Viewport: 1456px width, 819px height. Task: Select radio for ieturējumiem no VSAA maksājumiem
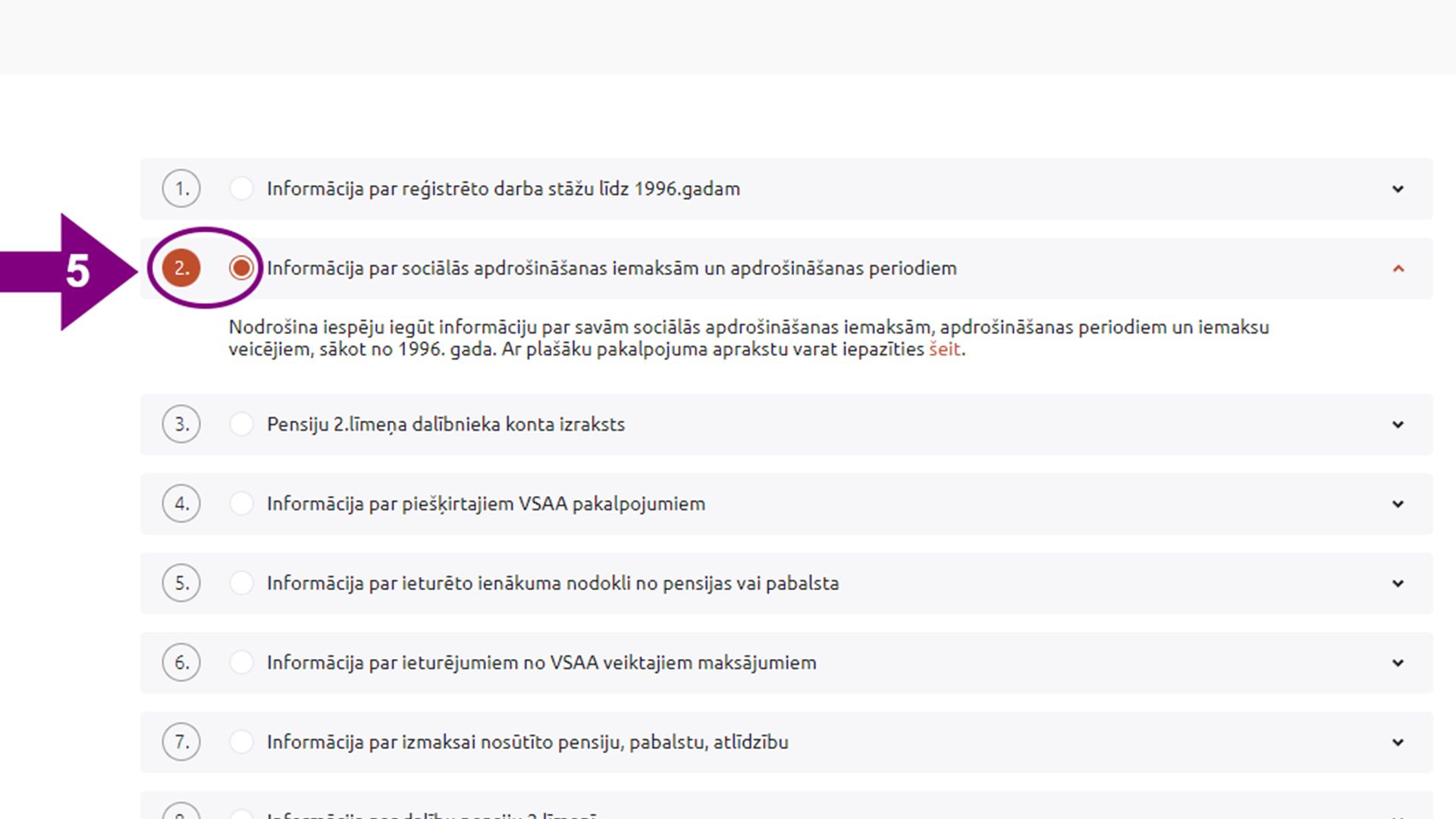241,662
